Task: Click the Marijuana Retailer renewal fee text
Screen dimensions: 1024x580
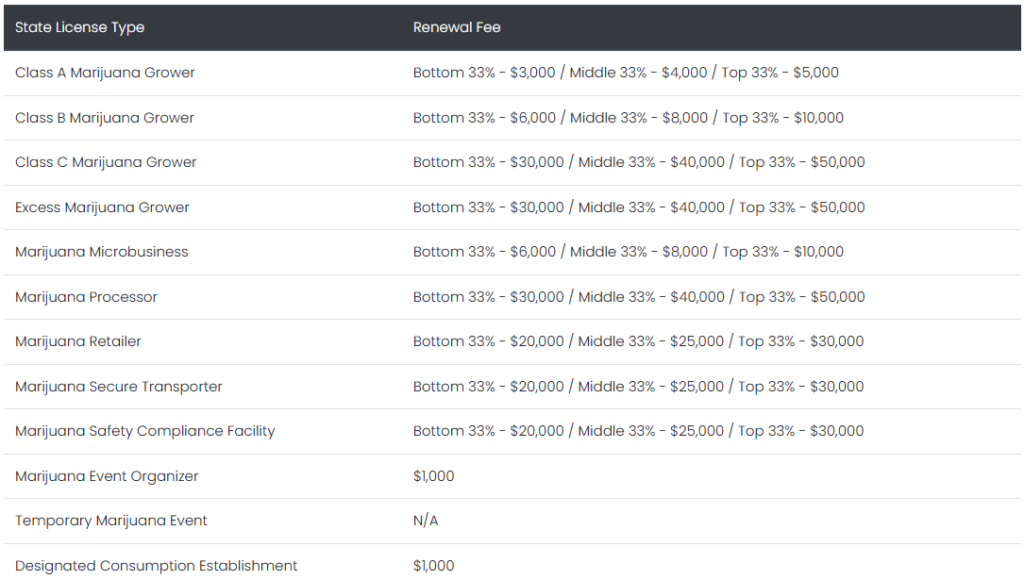Action: [639, 342]
